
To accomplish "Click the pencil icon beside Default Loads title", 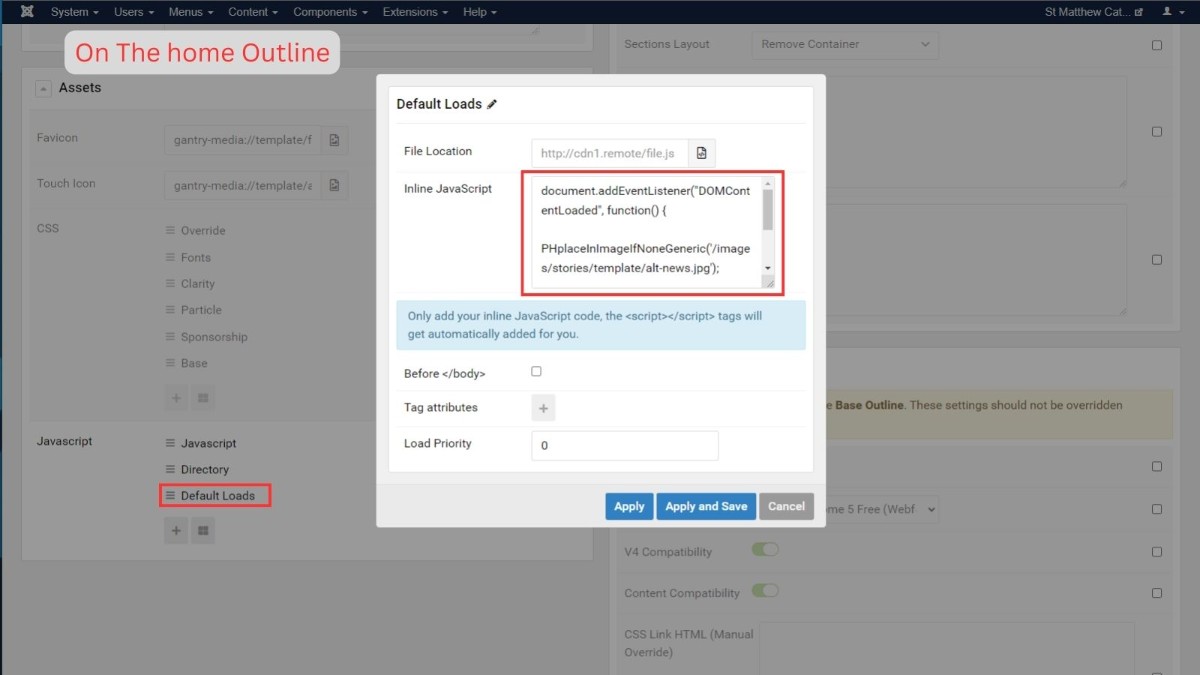I will 492,104.
